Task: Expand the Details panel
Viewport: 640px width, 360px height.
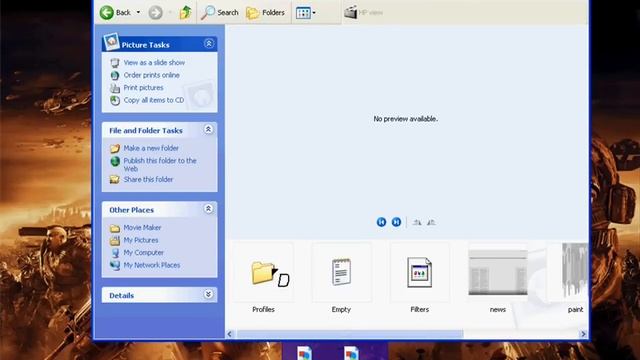Action: click(208, 295)
